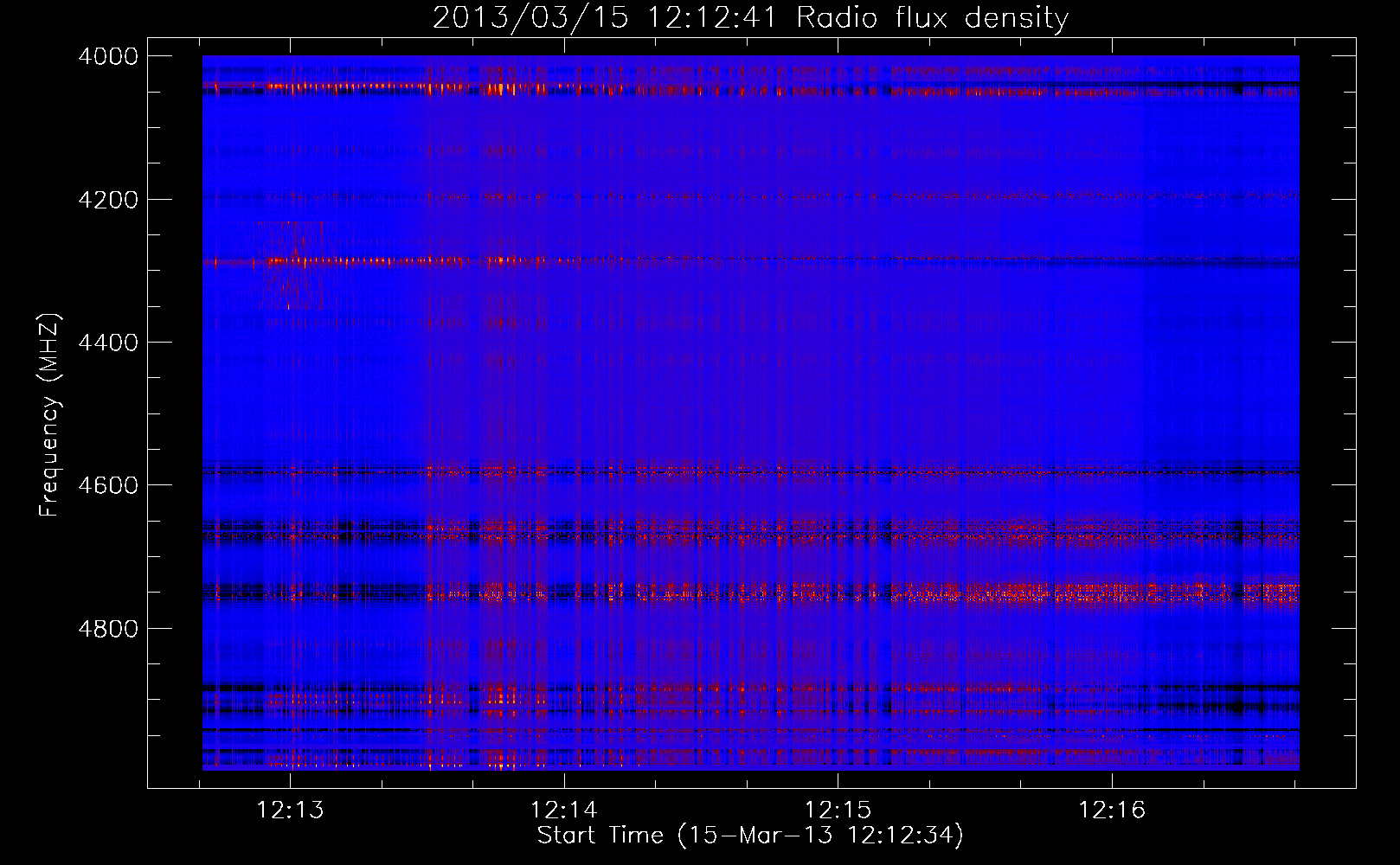Click the faint band at 4200 MHz at 12:15

click(838, 197)
